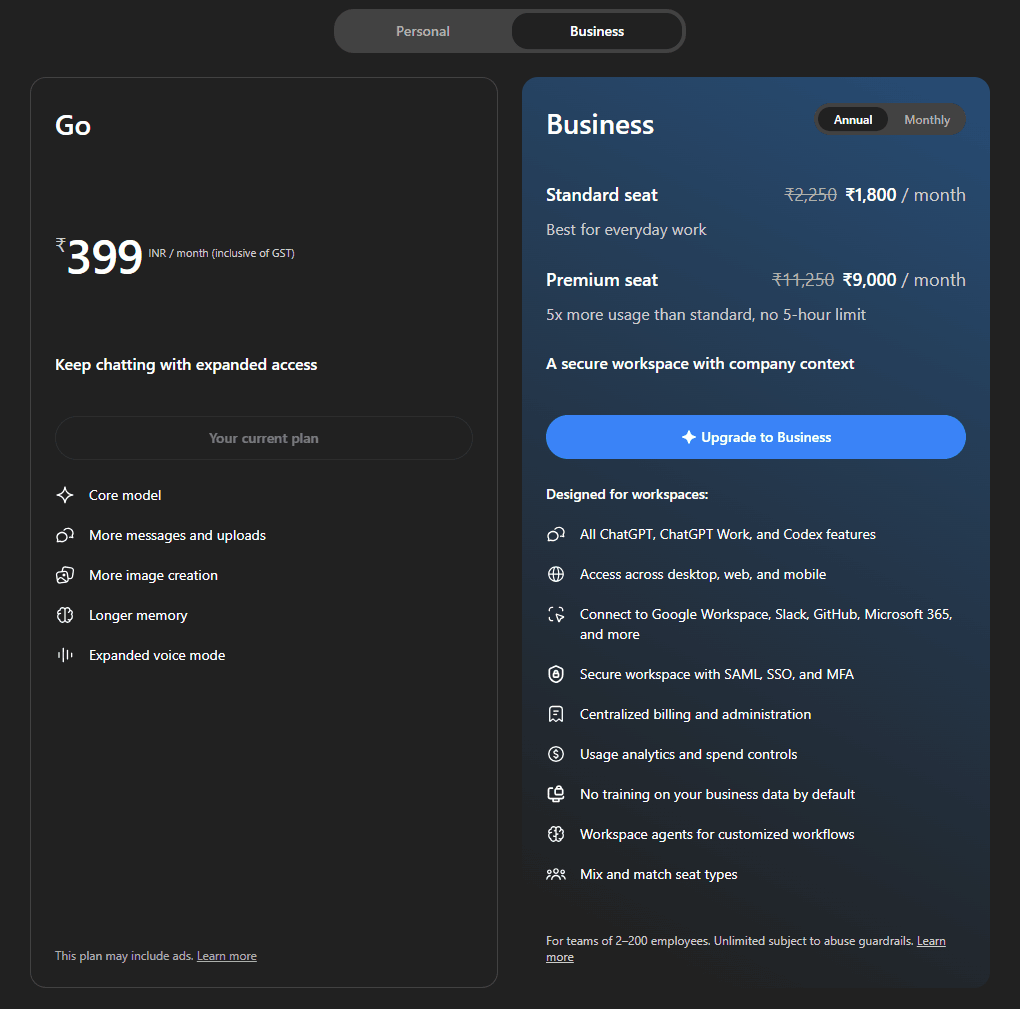Click the sparkle icon beside Core model
1020x1009 pixels.
(x=65, y=495)
